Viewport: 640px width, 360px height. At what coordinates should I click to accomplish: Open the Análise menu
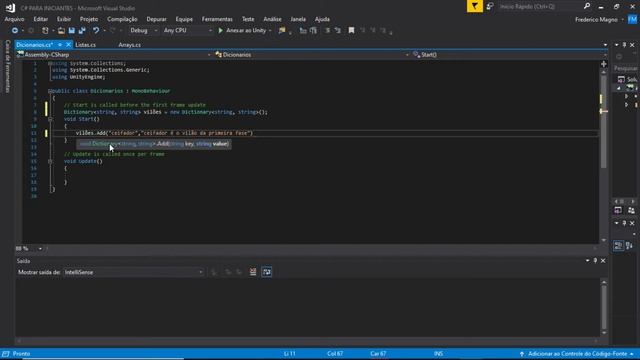(x=272, y=19)
